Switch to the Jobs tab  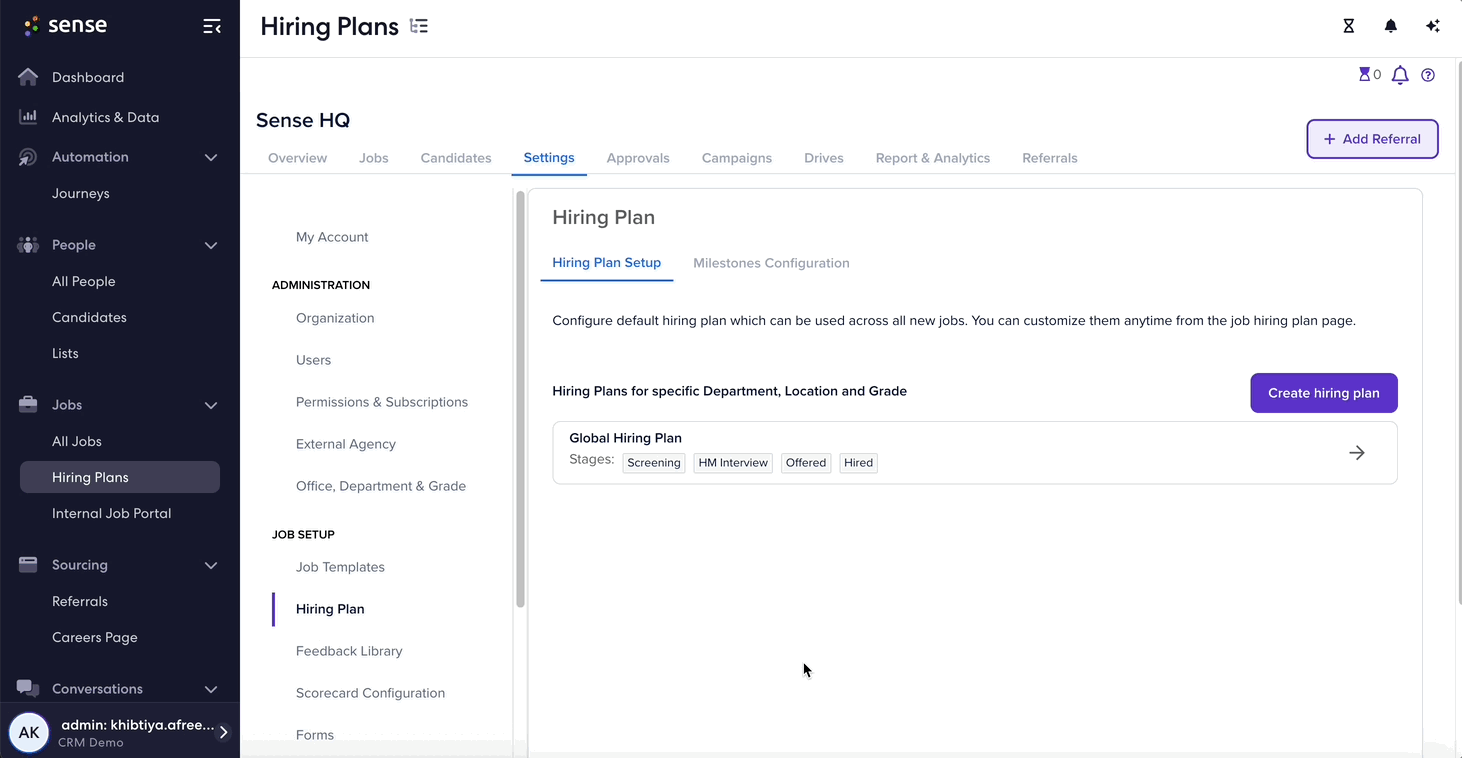tap(374, 158)
